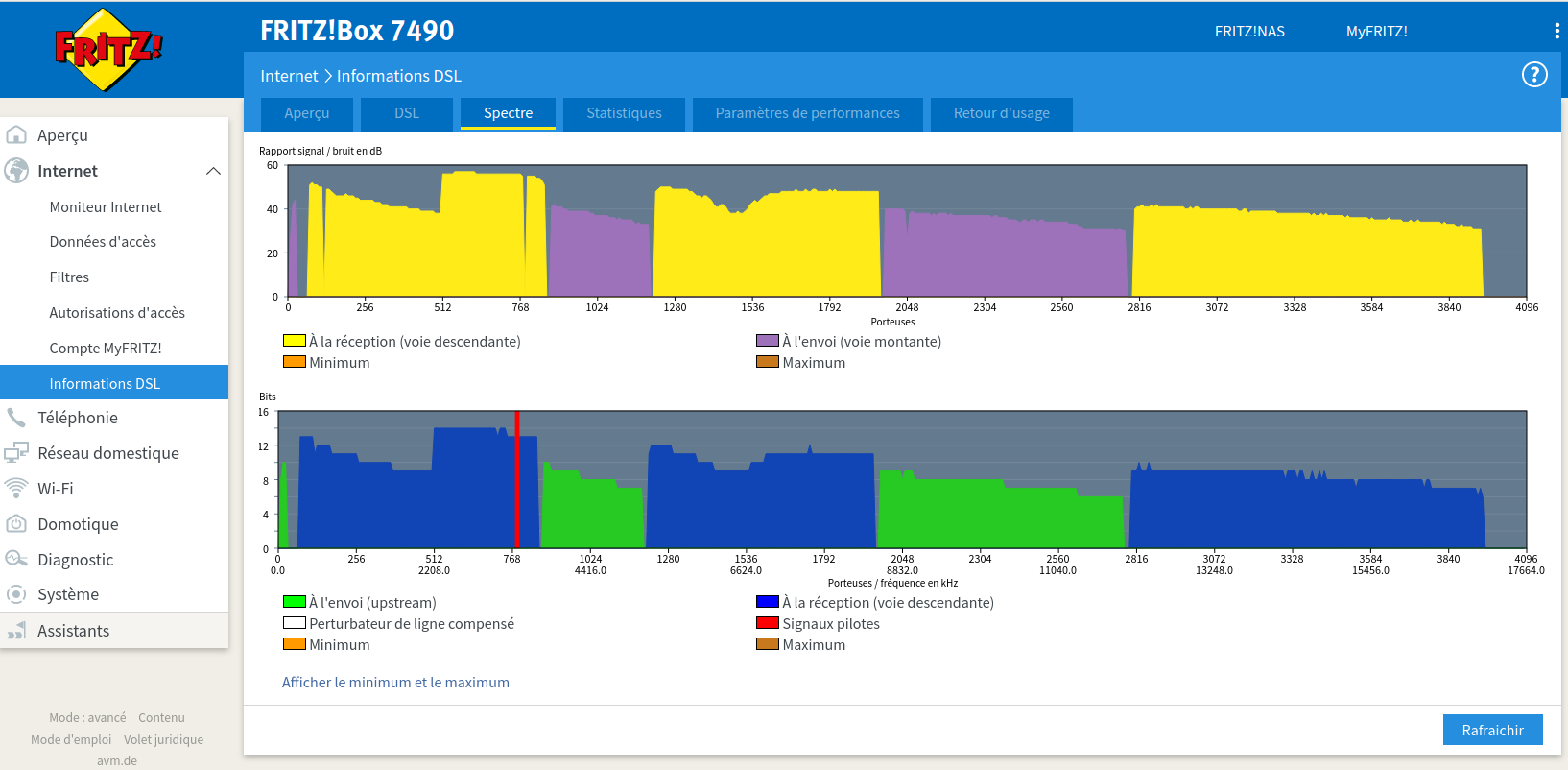Click the FRITZ! logo

pyautogui.click(x=107, y=50)
